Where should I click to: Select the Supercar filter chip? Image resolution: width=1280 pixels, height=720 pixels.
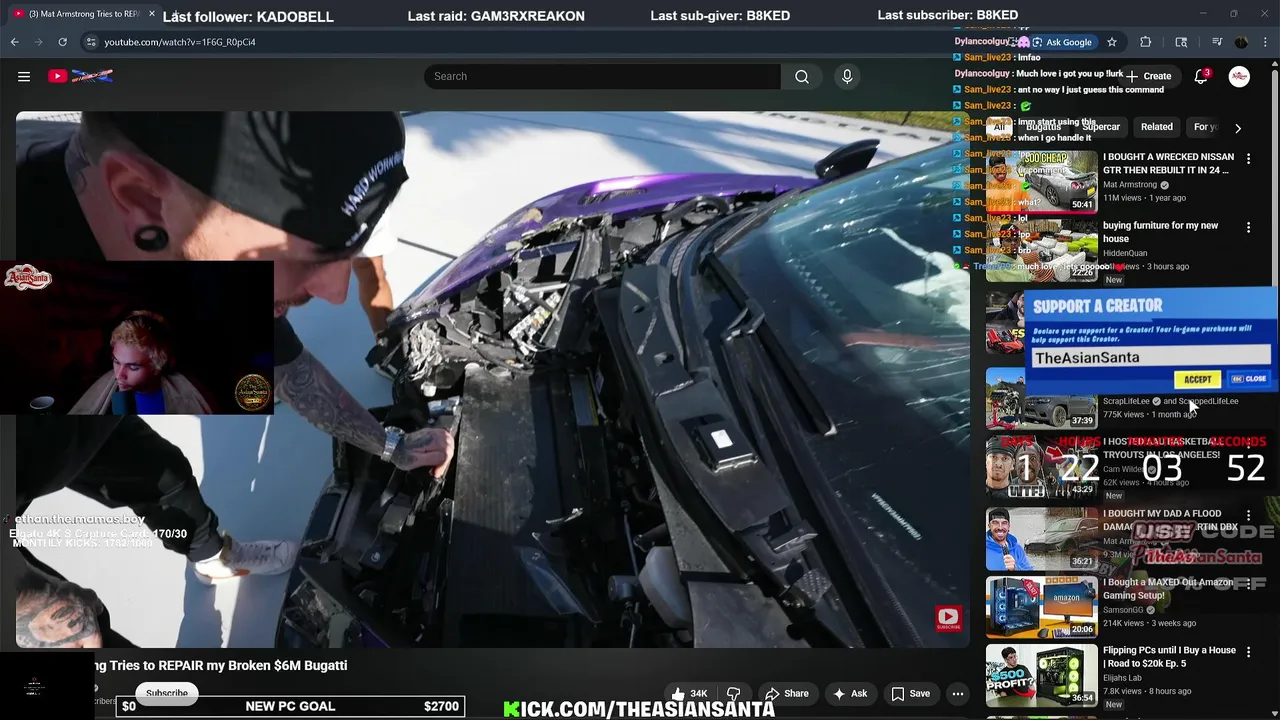(x=1101, y=127)
